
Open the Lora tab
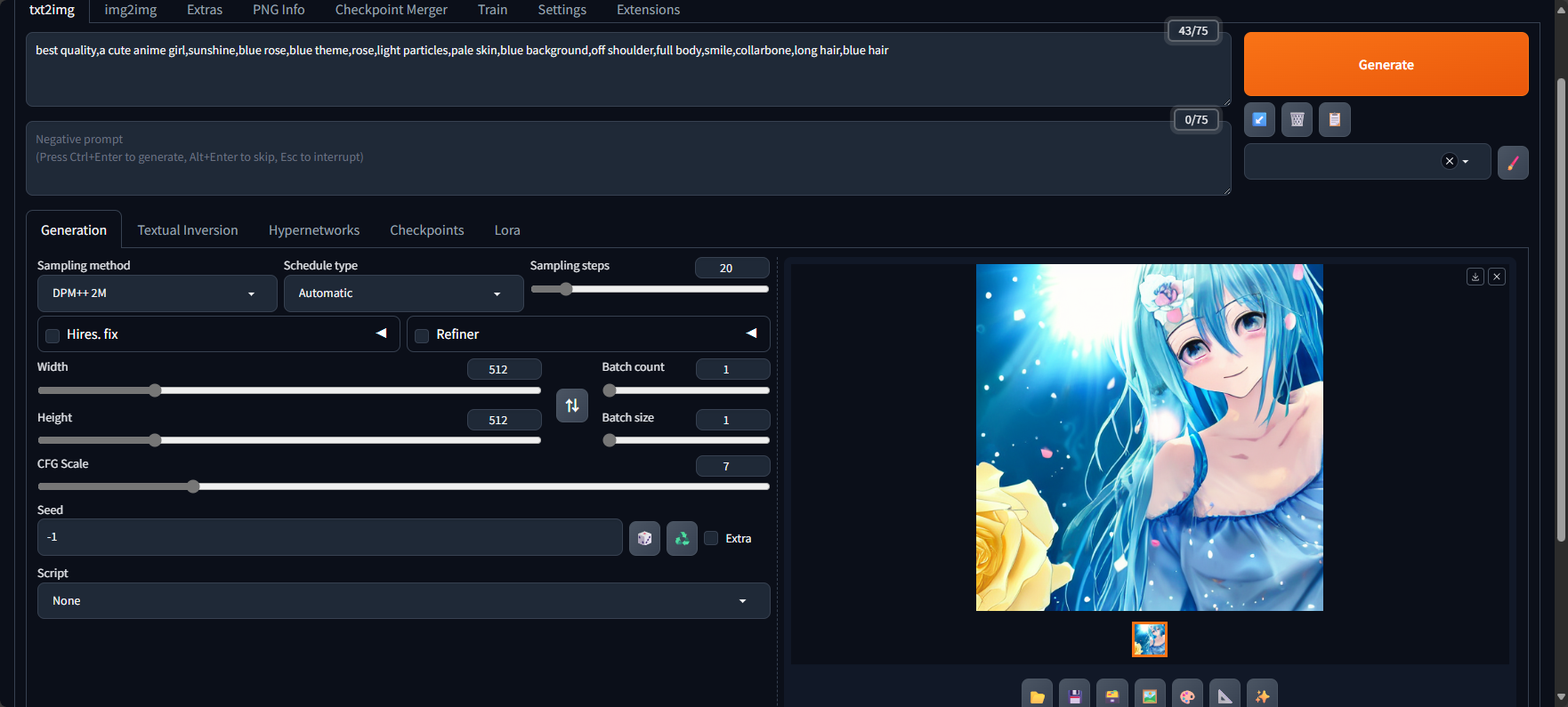click(507, 230)
